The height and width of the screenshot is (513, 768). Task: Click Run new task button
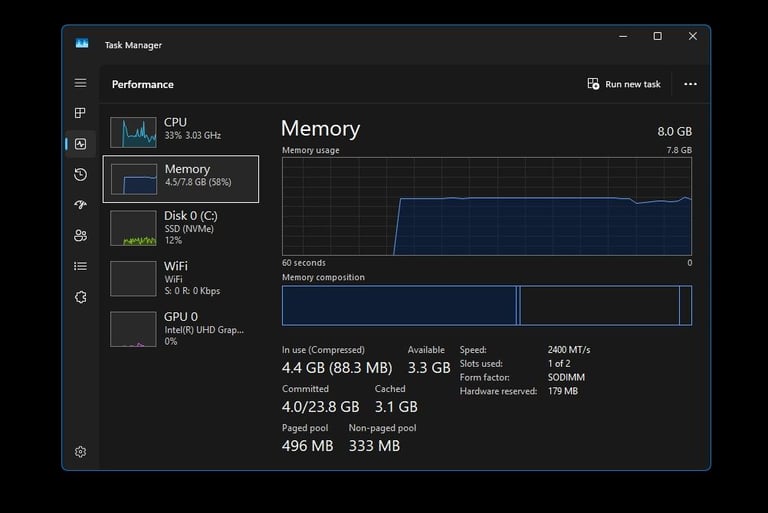[x=624, y=84]
